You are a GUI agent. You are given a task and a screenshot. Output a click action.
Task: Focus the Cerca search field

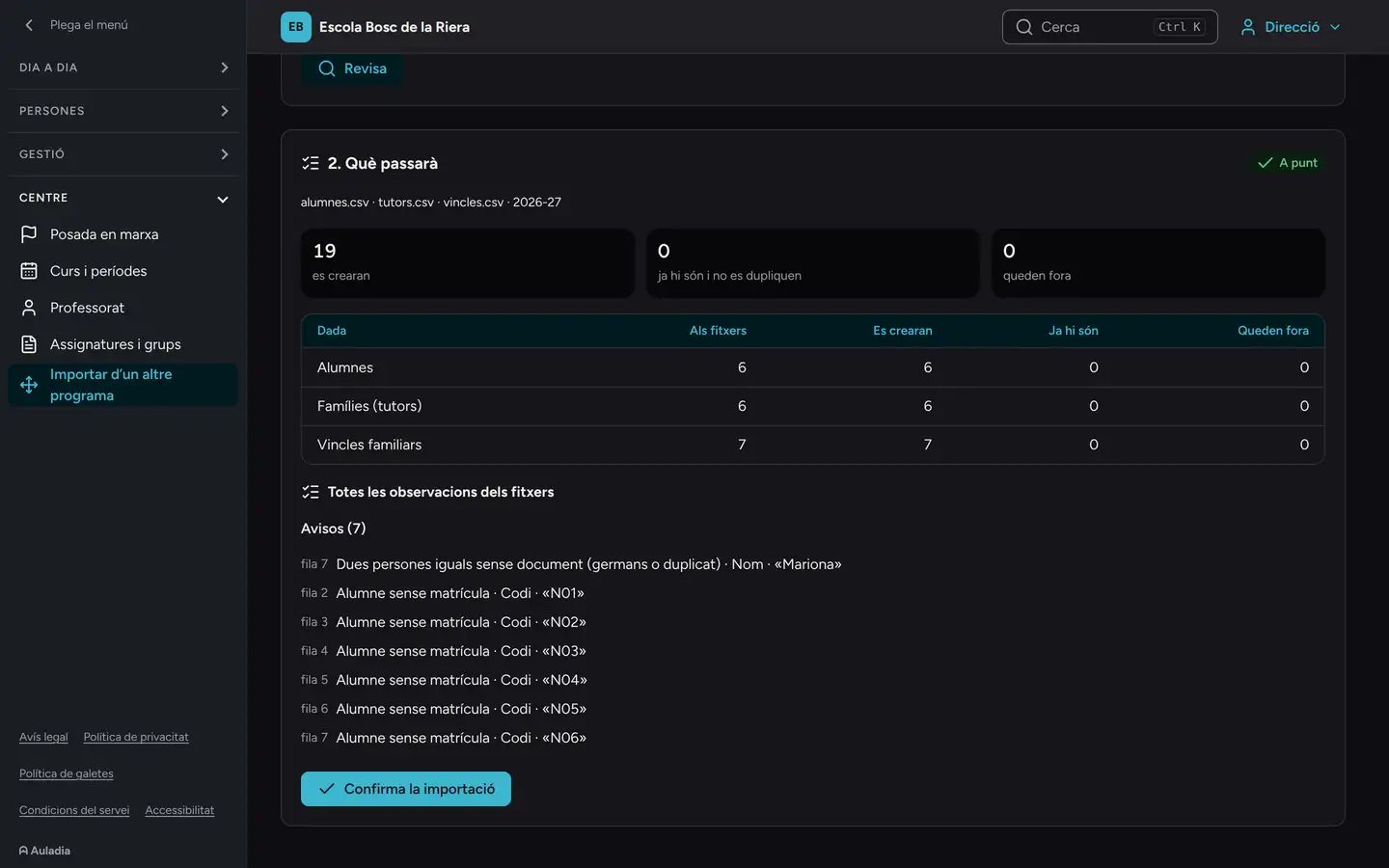point(1109,27)
